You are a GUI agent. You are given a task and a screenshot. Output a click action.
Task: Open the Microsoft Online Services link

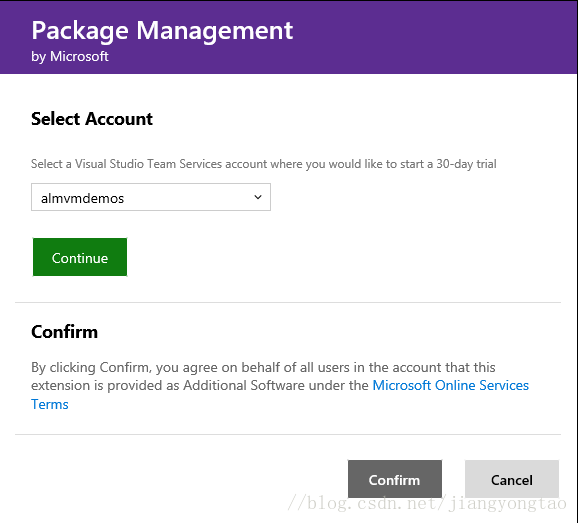pos(450,385)
